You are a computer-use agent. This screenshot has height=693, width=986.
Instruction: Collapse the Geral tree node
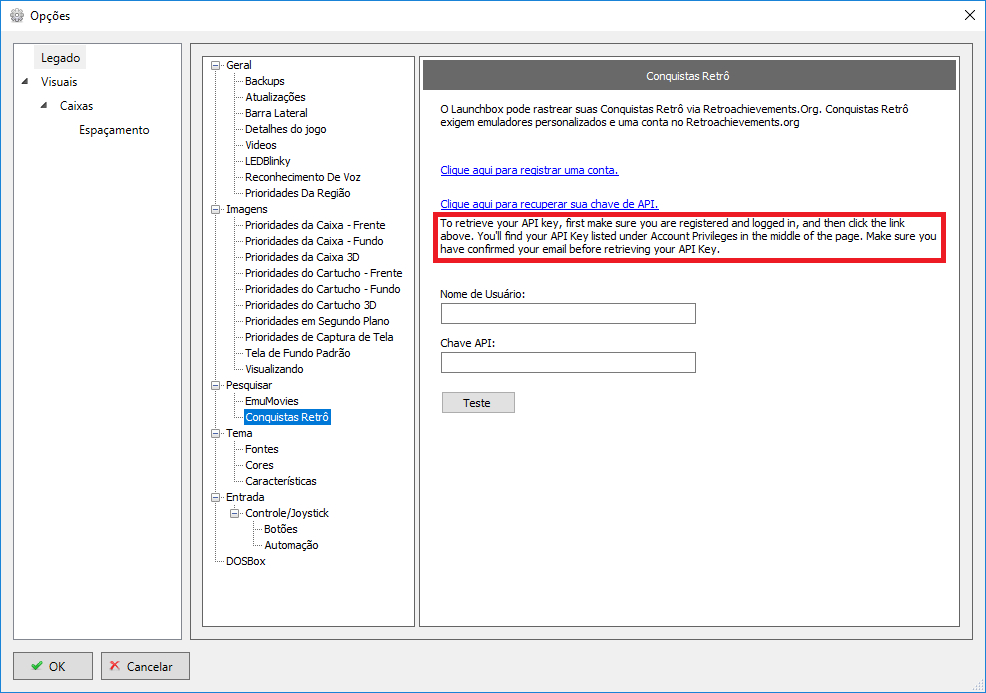216,65
